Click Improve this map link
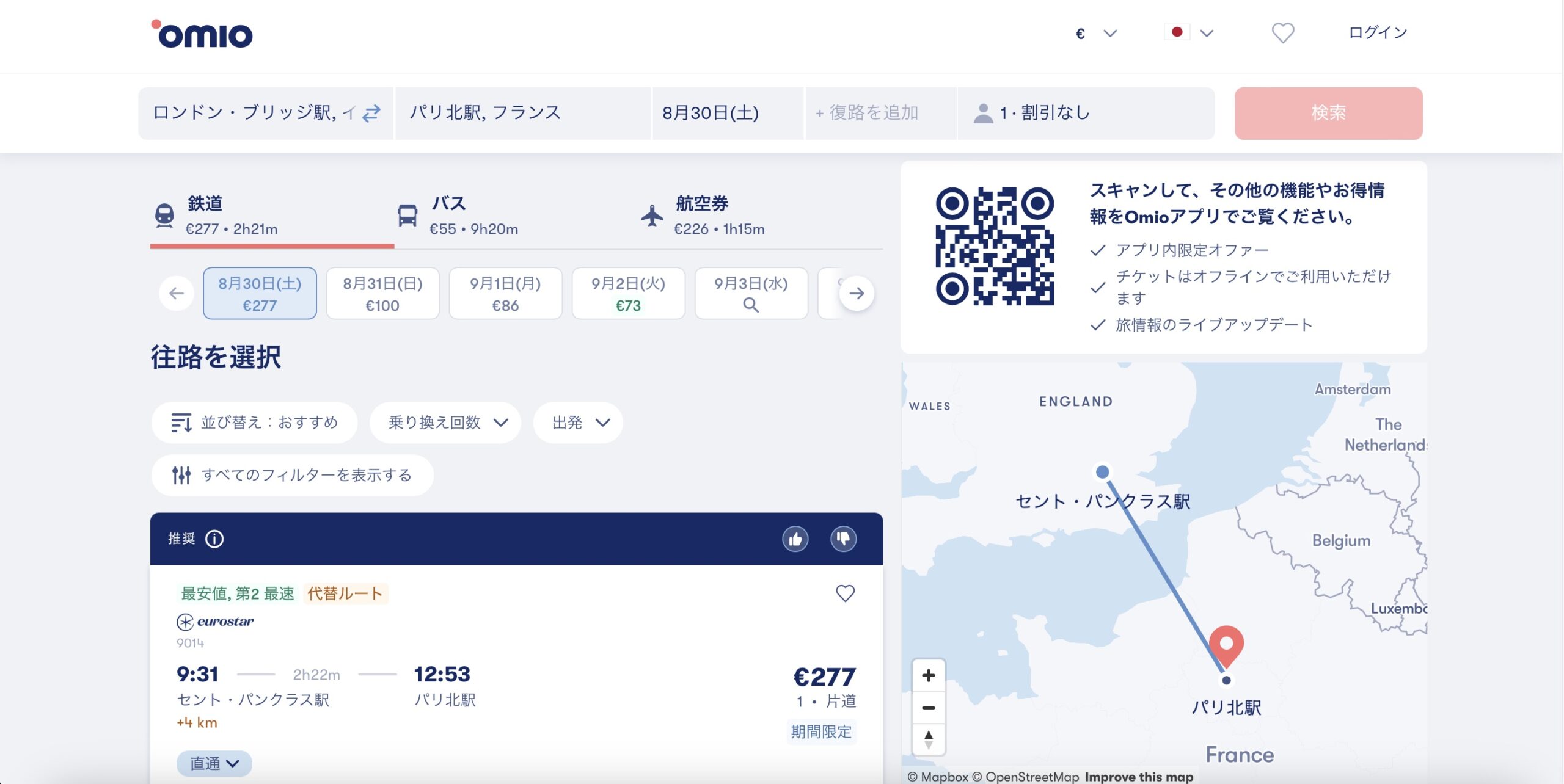Image resolution: width=1564 pixels, height=784 pixels. click(1139, 777)
